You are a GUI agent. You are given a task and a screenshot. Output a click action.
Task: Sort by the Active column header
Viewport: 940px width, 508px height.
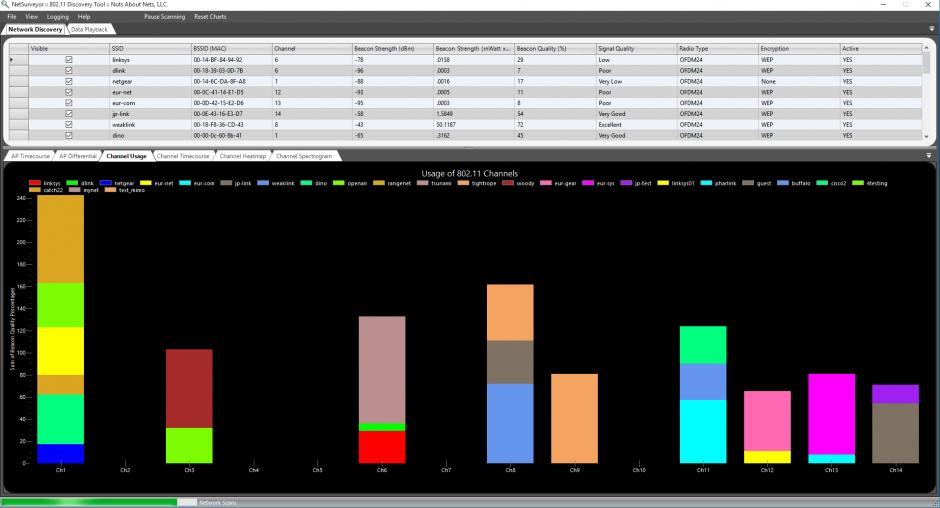[880, 49]
